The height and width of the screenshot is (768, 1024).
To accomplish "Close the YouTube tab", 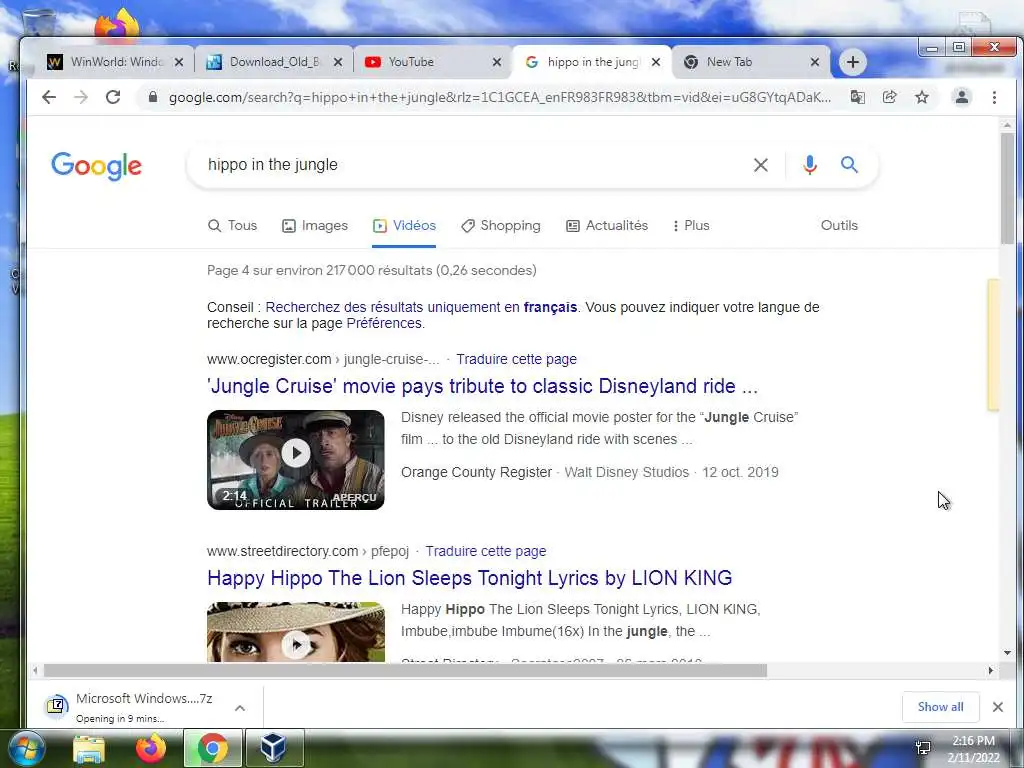I will click(497, 62).
